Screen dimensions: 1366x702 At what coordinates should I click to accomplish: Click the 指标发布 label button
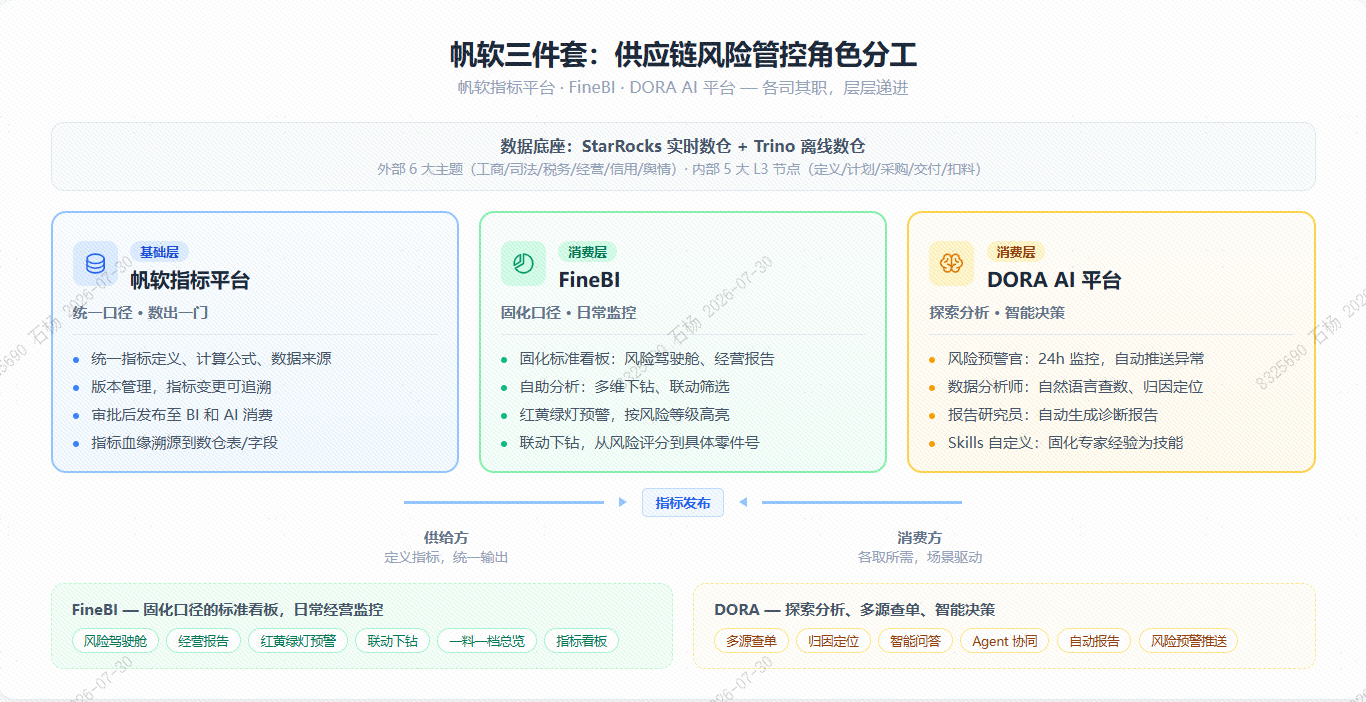[x=683, y=503]
